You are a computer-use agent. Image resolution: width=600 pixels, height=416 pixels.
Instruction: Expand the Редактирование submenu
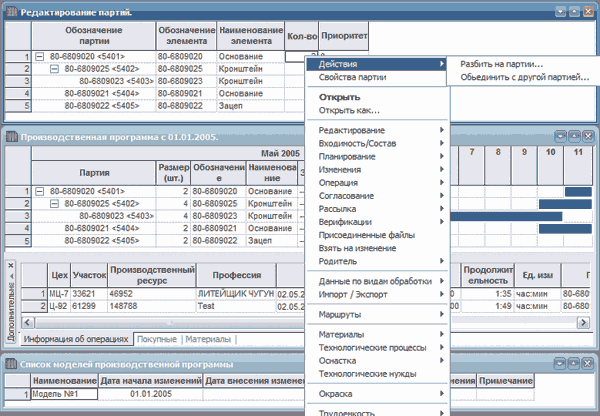point(377,130)
